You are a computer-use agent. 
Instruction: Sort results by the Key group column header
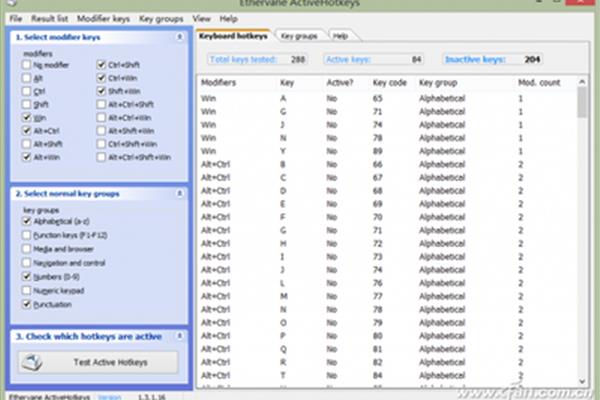coord(466,83)
